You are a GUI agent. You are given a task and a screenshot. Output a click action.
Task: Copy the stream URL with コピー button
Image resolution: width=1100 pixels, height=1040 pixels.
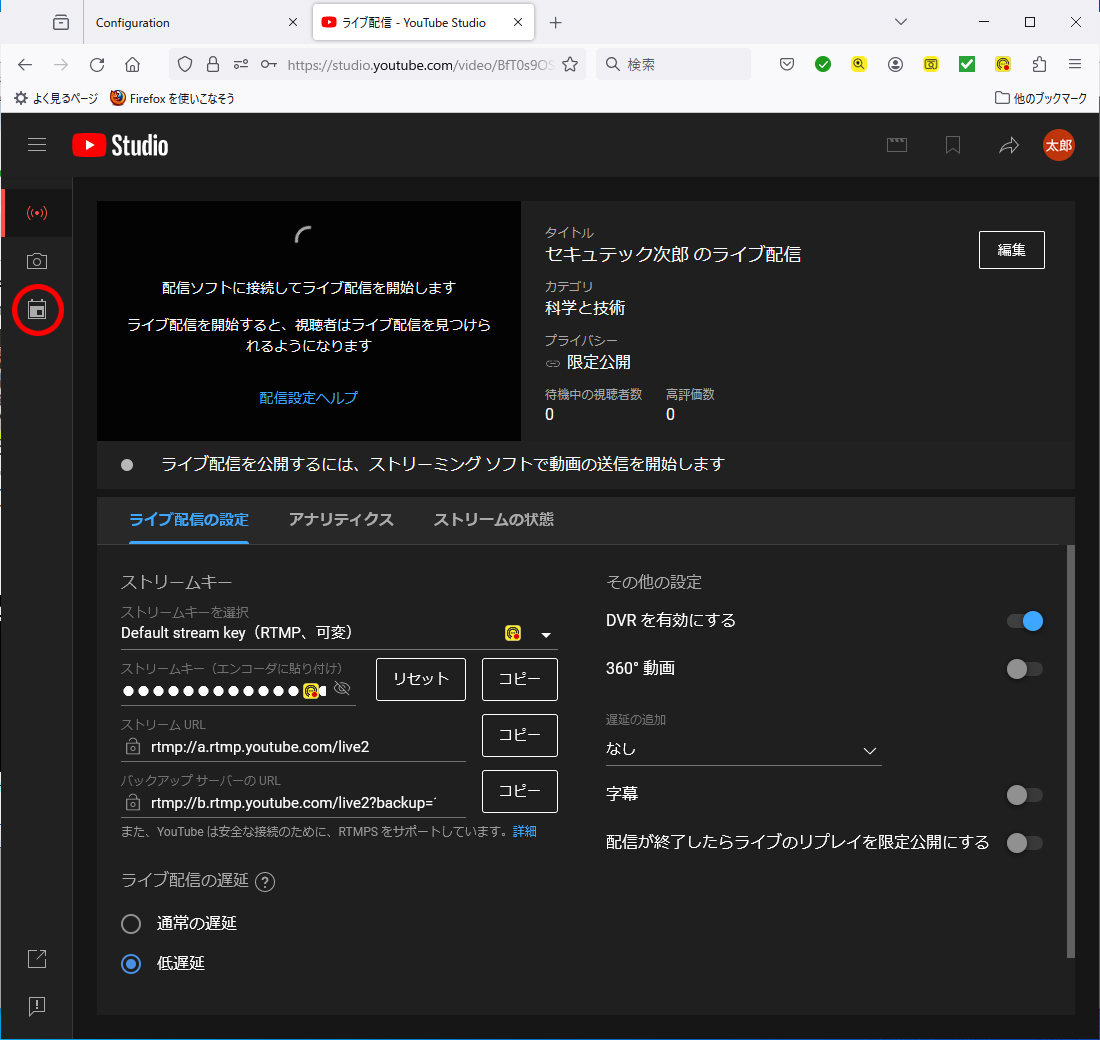tap(520, 735)
